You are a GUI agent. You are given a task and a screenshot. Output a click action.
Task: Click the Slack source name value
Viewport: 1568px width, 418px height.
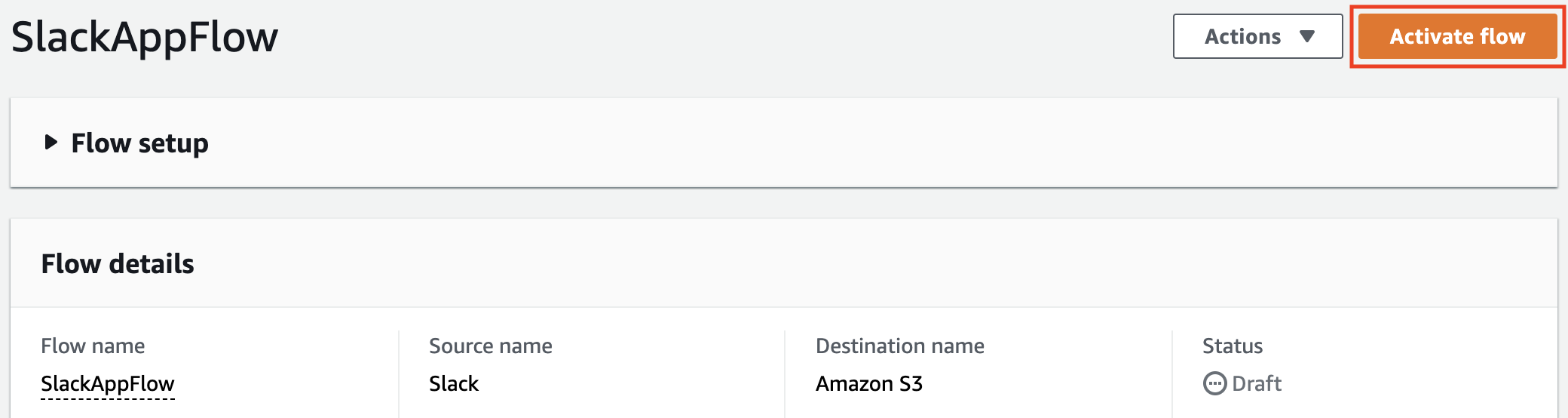(x=454, y=383)
